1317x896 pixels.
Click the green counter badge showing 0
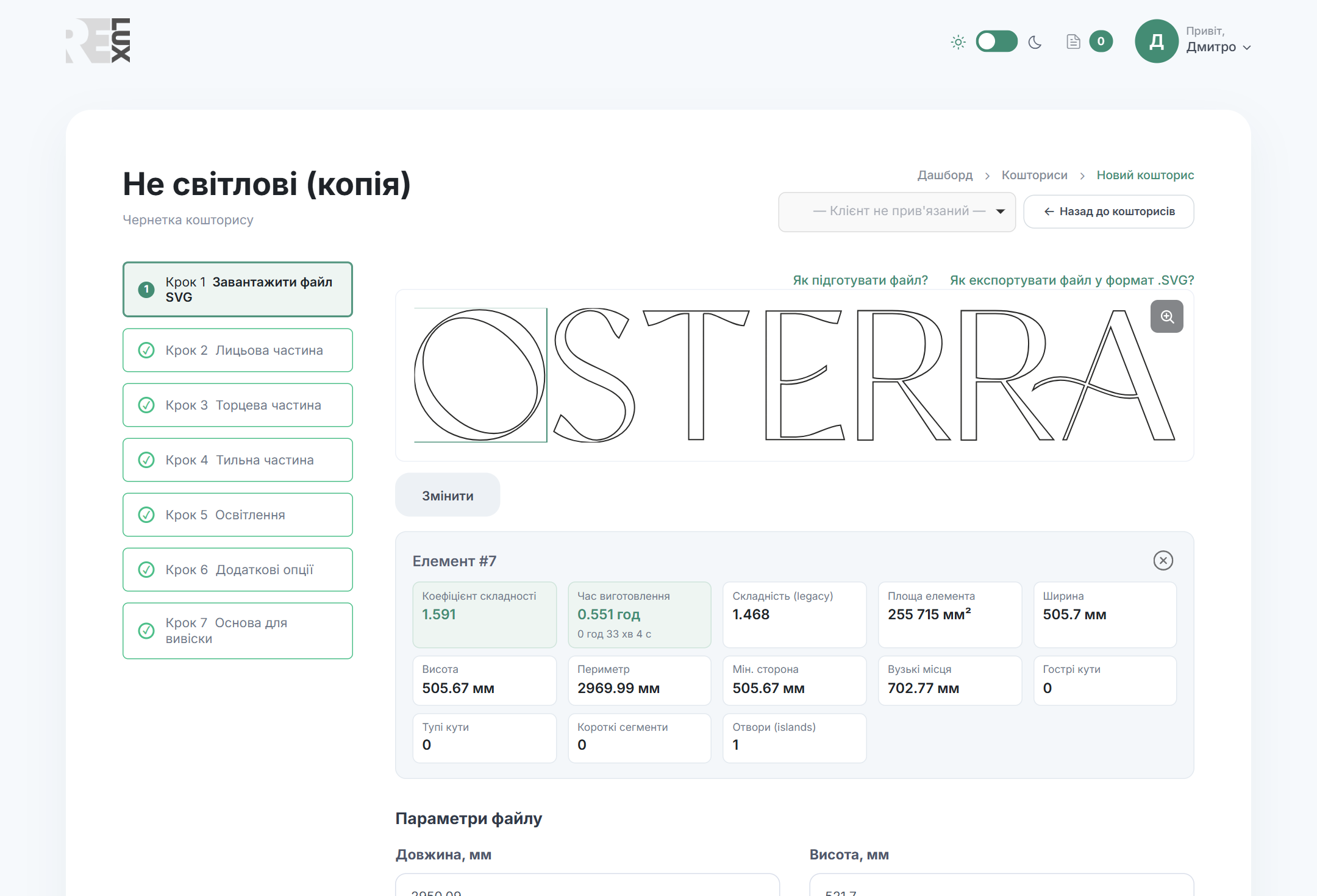click(1101, 41)
